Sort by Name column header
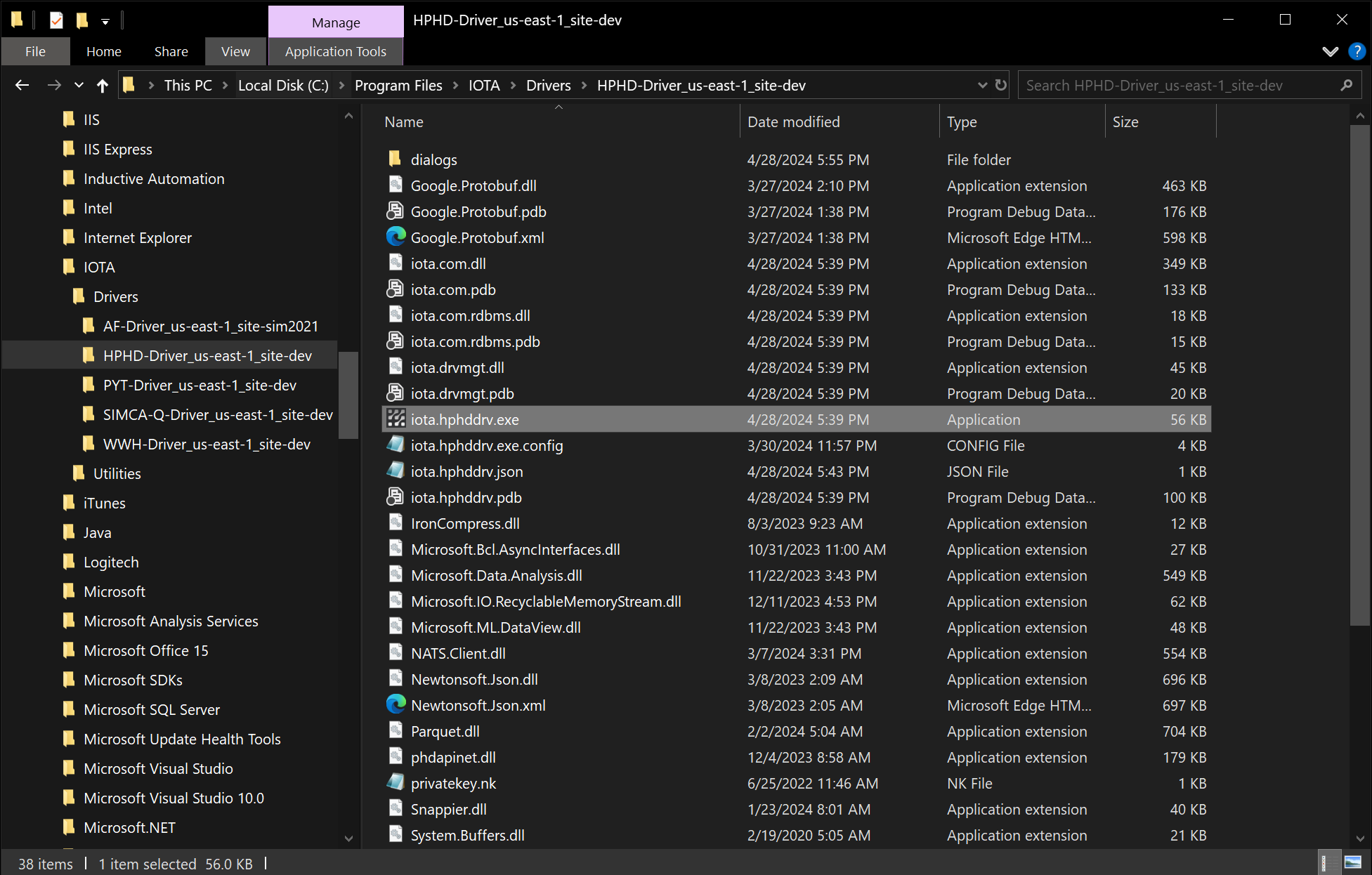Image resolution: width=1372 pixels, height=875 pixels. pos(559,121)
